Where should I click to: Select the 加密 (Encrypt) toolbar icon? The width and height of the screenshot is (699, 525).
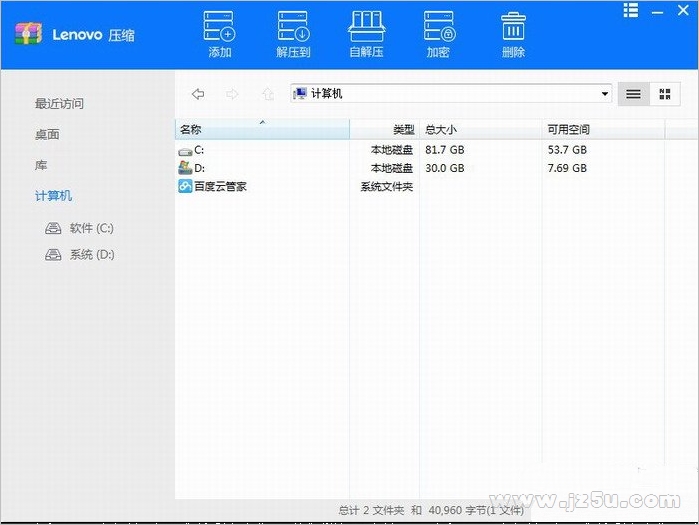click(439, 34)
